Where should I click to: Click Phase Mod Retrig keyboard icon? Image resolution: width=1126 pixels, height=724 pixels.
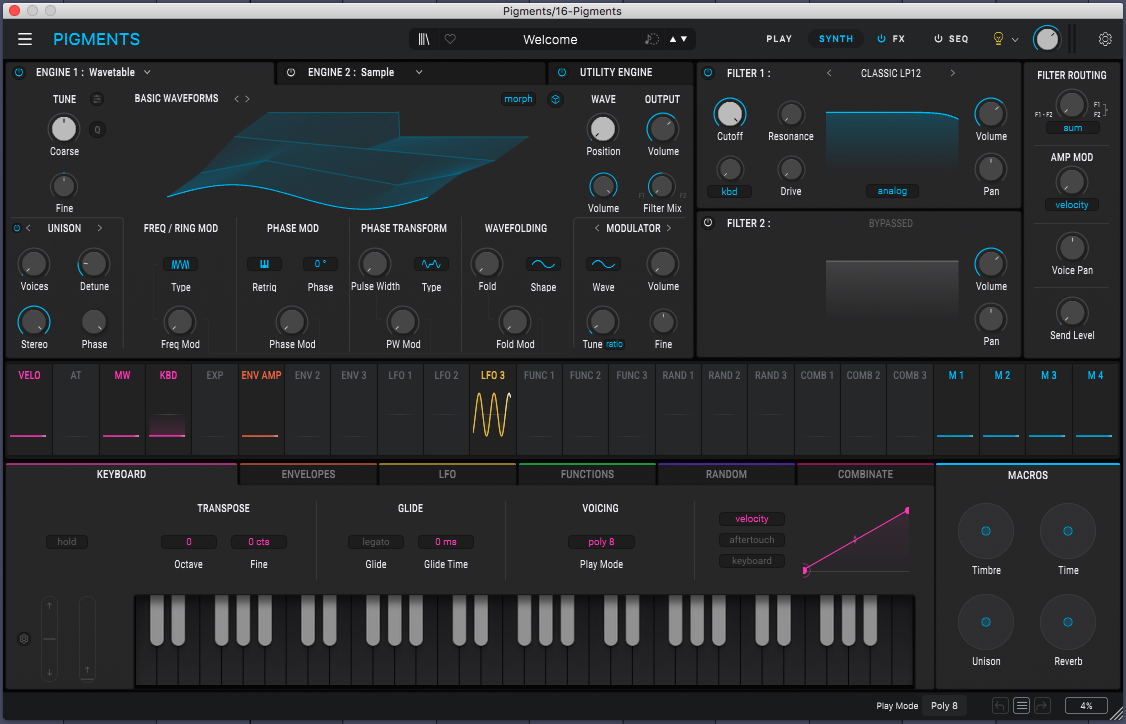[264, 264]
